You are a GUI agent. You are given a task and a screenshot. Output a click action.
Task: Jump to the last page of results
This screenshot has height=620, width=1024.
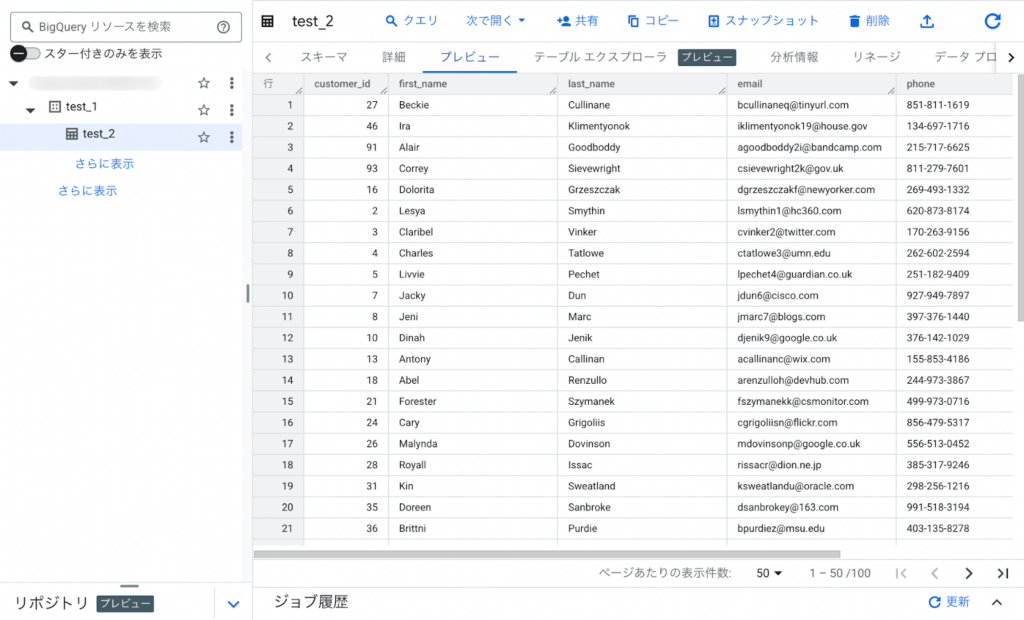click(x=1002, y=573)
